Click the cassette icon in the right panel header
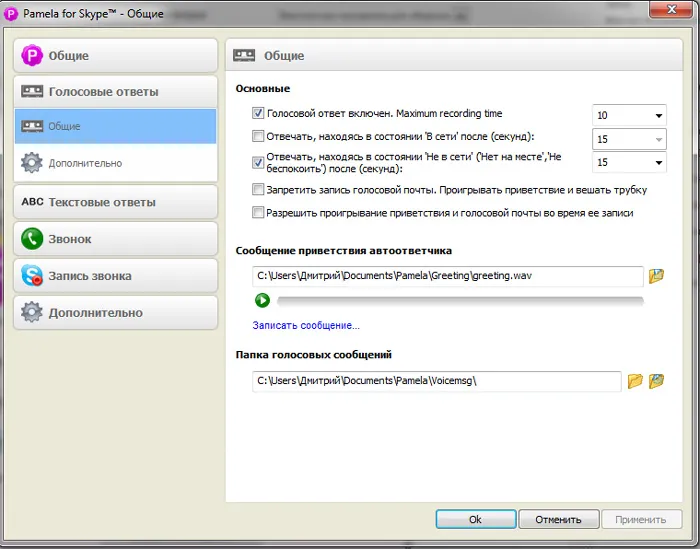This screenshot has height=549, width=700. click(x=244, y=55)
